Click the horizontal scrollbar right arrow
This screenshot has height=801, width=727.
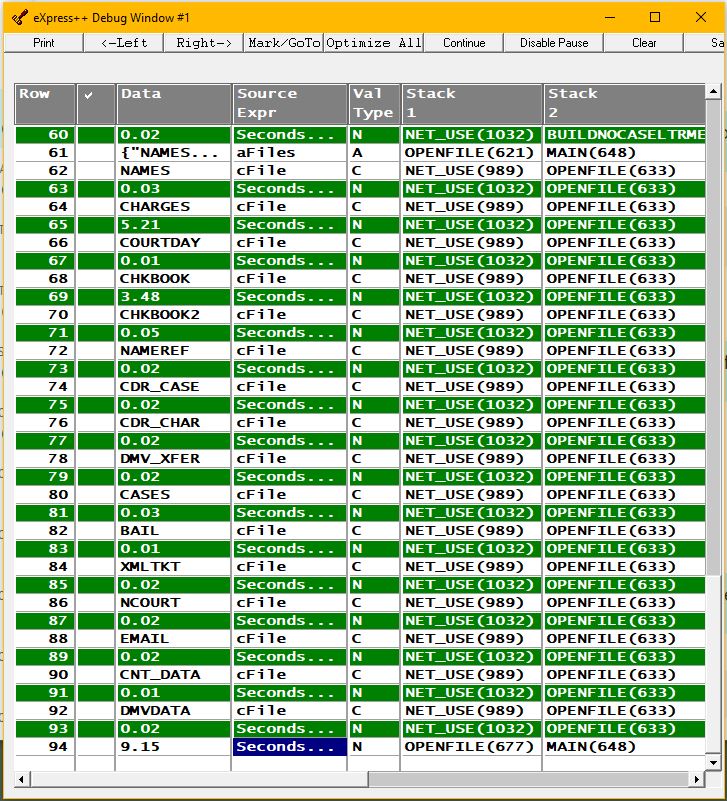[697, 780]
